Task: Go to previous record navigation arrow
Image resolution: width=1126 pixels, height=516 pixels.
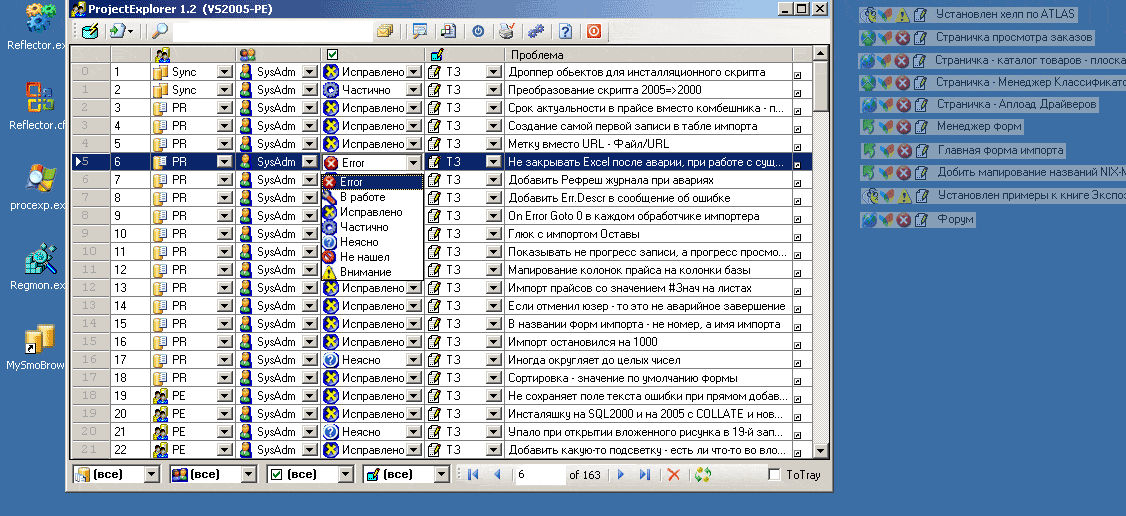Action: point(497,474)
